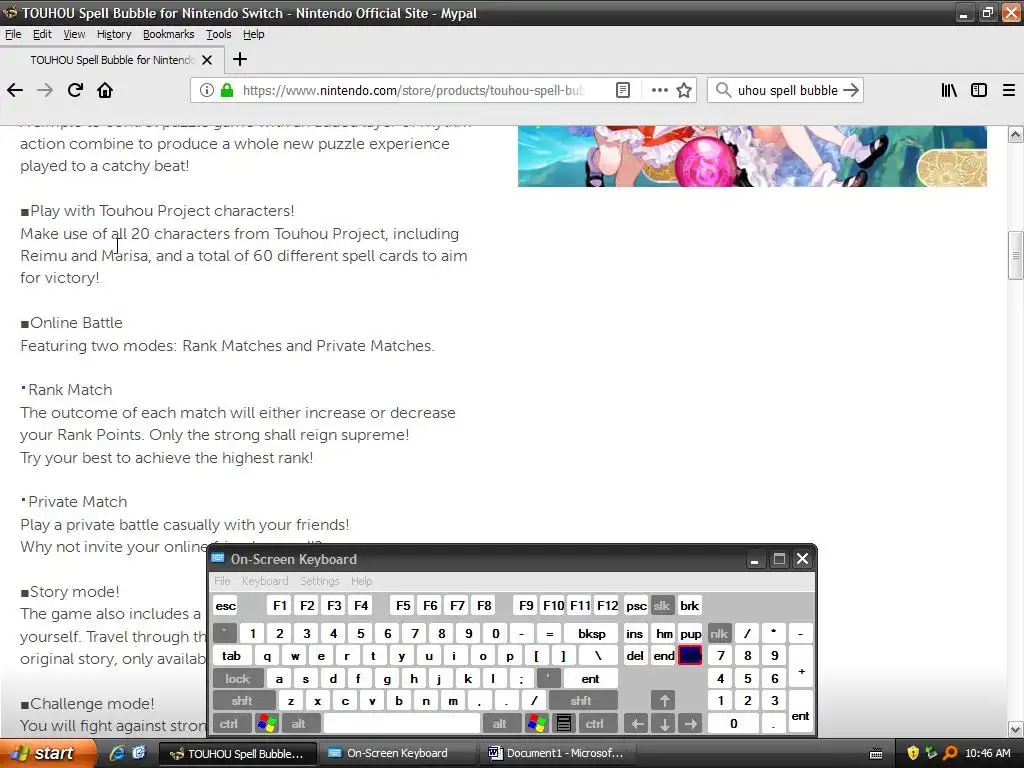Click the bksp backspace key
This screenshot has width=1024, height=768.
(592, 633)
